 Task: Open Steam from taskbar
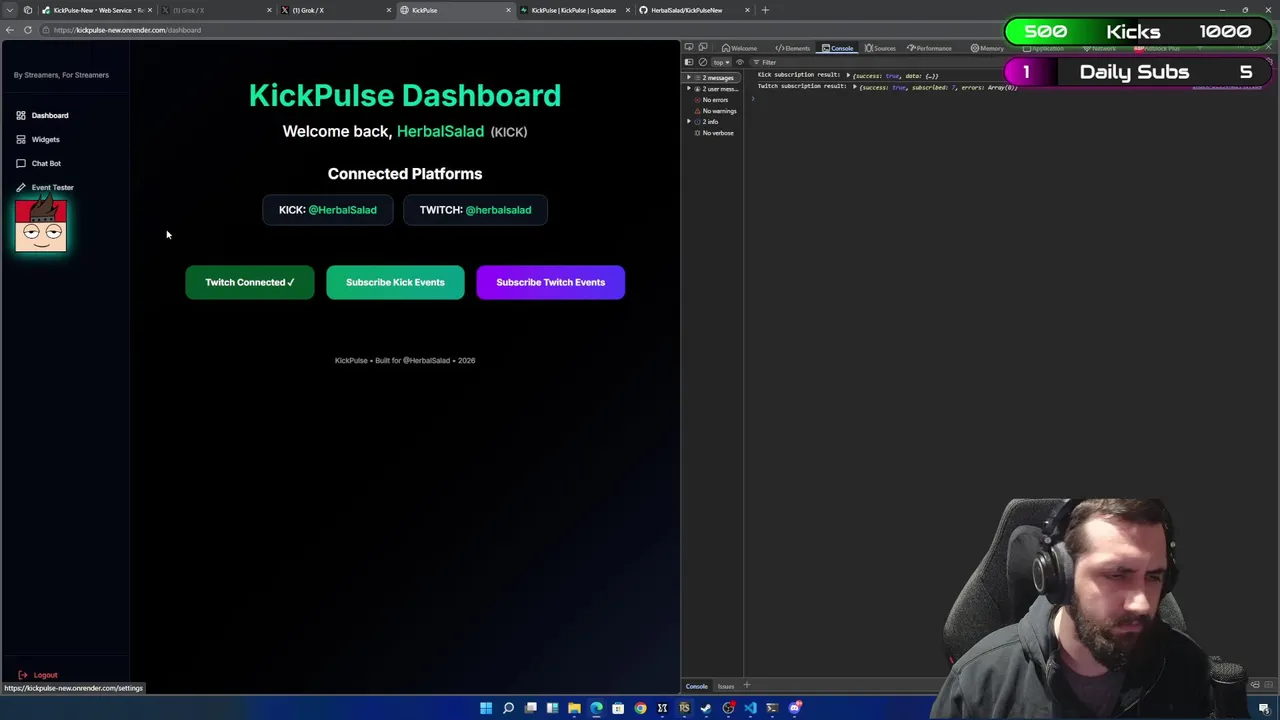tap(706, 708)
